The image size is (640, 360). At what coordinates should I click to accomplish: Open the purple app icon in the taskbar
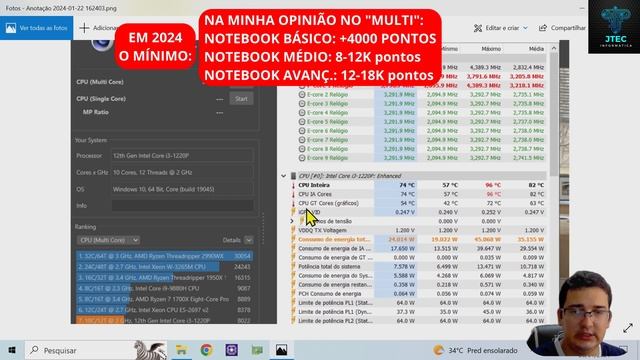tap(231, 350)
